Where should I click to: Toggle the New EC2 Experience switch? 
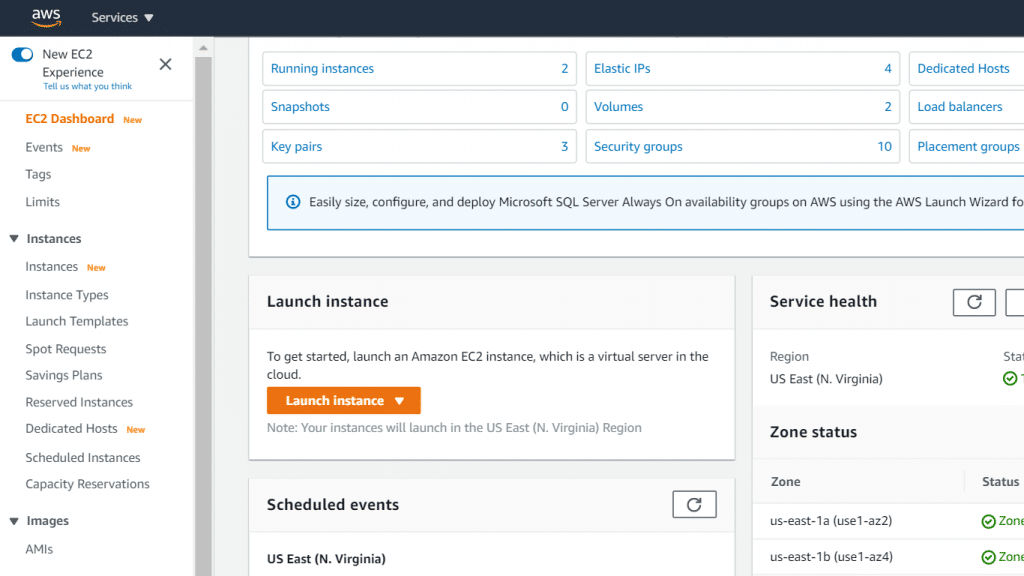click(22, 55)
